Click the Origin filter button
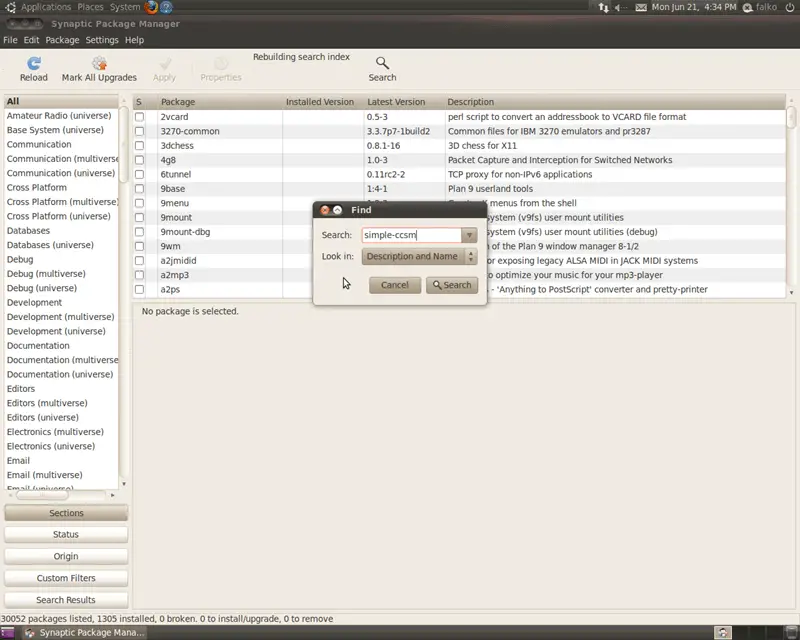Image resolution: width=800 pixels, height=640 pixels. (x=66, y=556)
